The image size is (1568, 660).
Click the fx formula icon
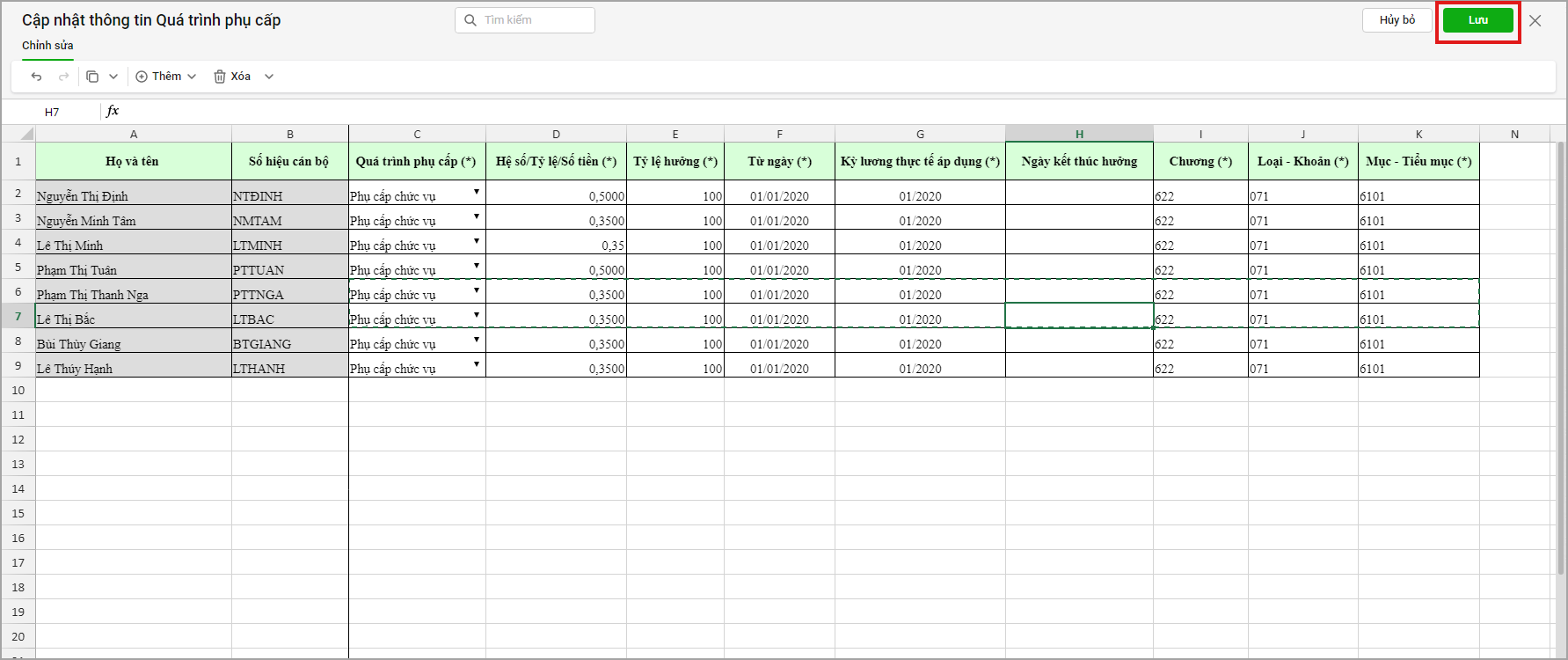113,111
